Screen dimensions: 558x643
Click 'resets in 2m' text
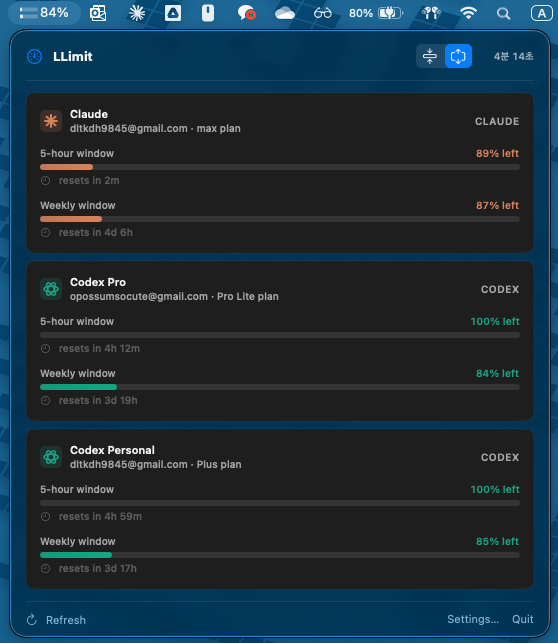89,180
